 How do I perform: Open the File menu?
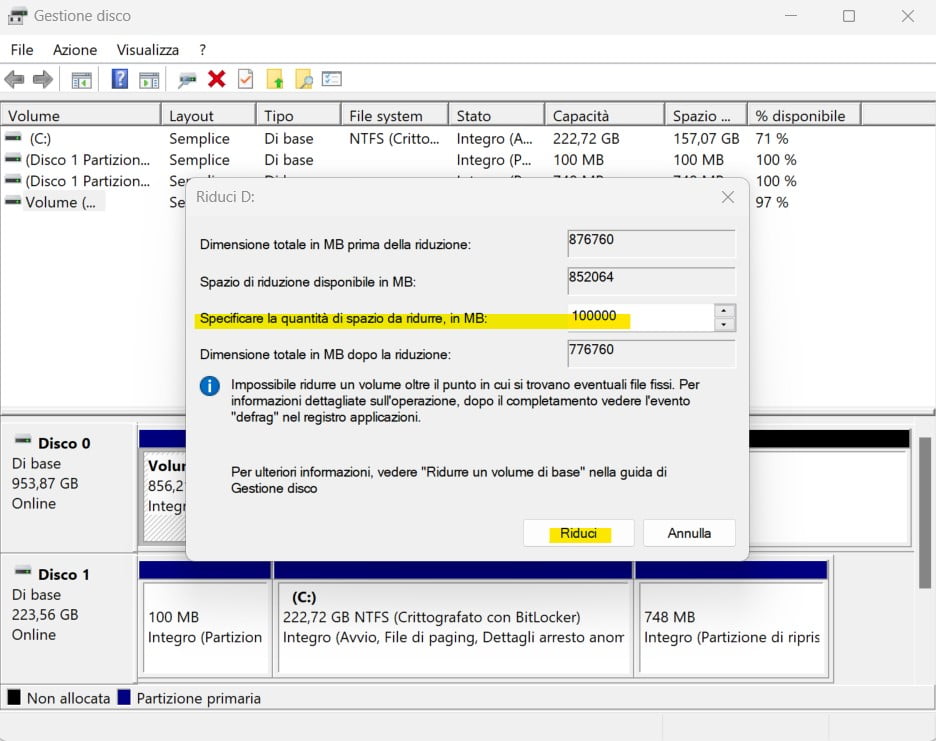coord(22,49)
